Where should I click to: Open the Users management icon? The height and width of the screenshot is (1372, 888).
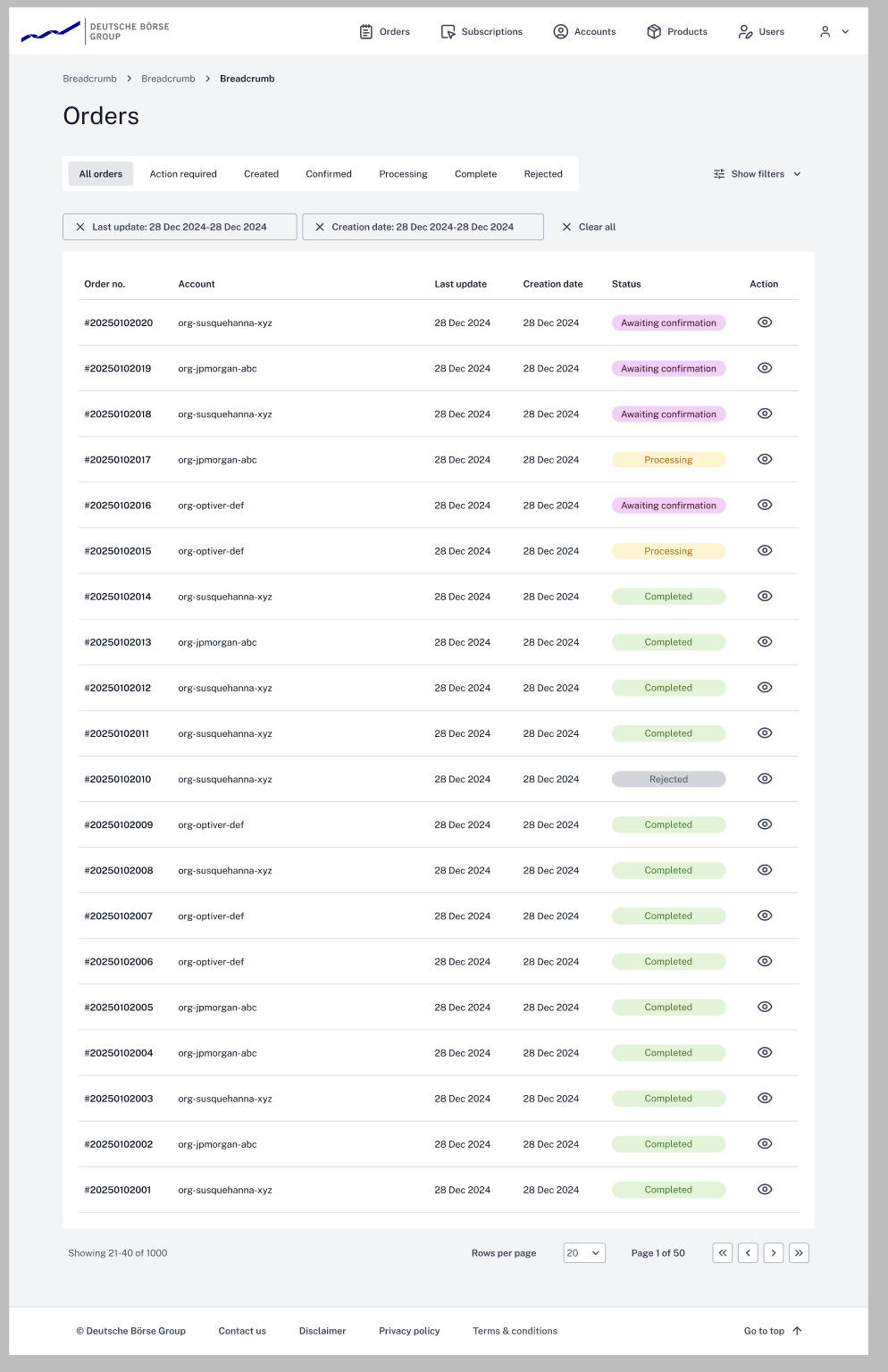pyautogui.click(x=745, y=31)
